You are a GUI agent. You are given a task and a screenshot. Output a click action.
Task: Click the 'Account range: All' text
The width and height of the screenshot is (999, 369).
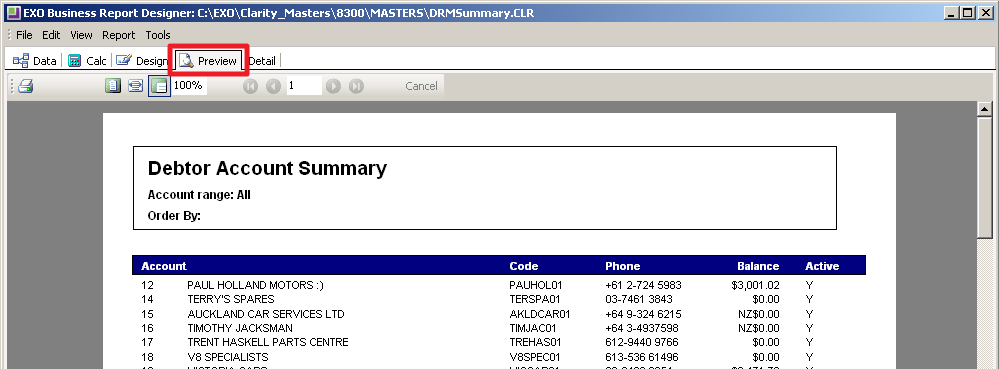(x=199, y=195)
